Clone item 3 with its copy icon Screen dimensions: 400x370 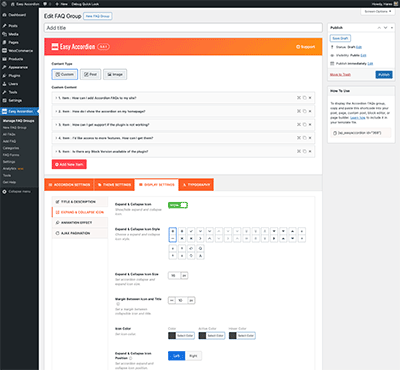pos(304,124)
